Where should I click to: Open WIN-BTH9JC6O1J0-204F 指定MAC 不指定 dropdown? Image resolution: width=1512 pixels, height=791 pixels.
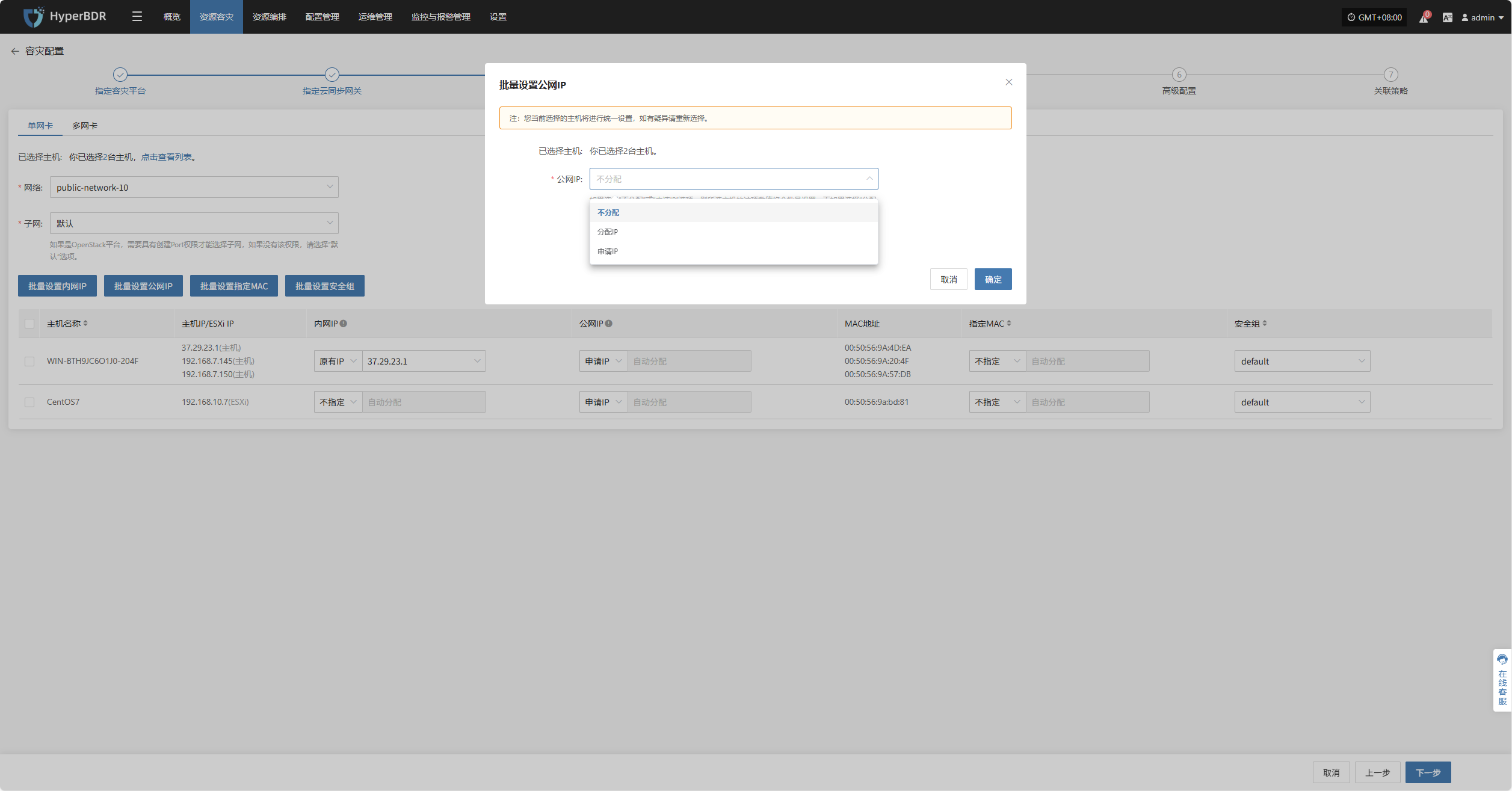(998, 361)
